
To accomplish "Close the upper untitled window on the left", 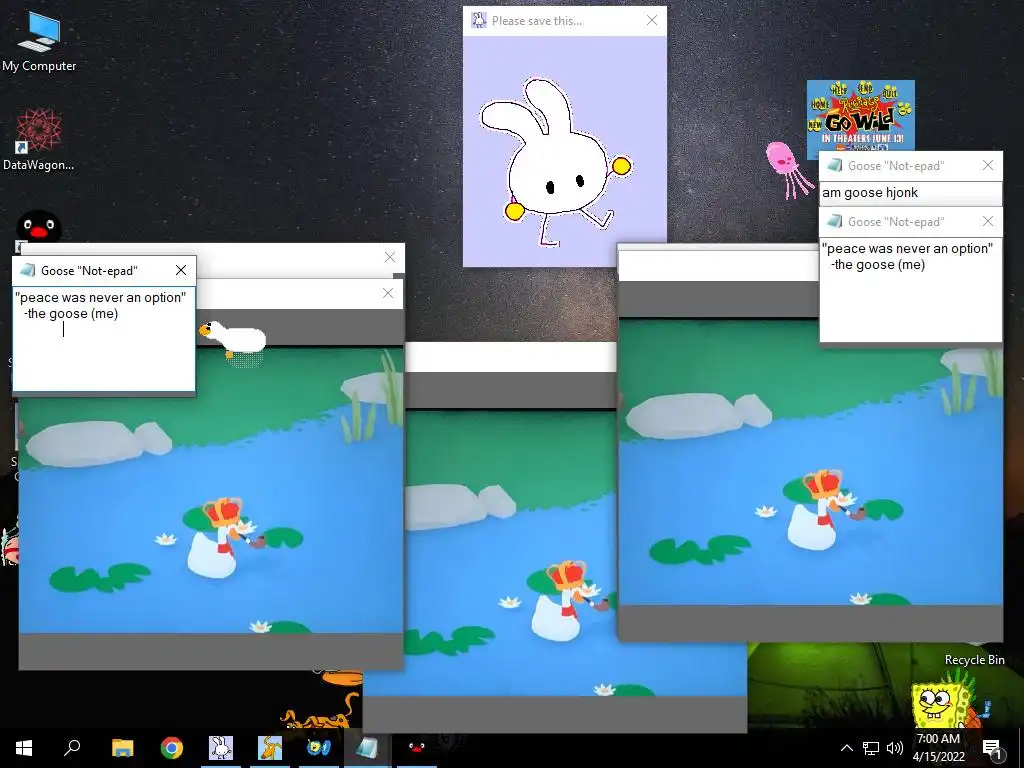I will point(390,257).
